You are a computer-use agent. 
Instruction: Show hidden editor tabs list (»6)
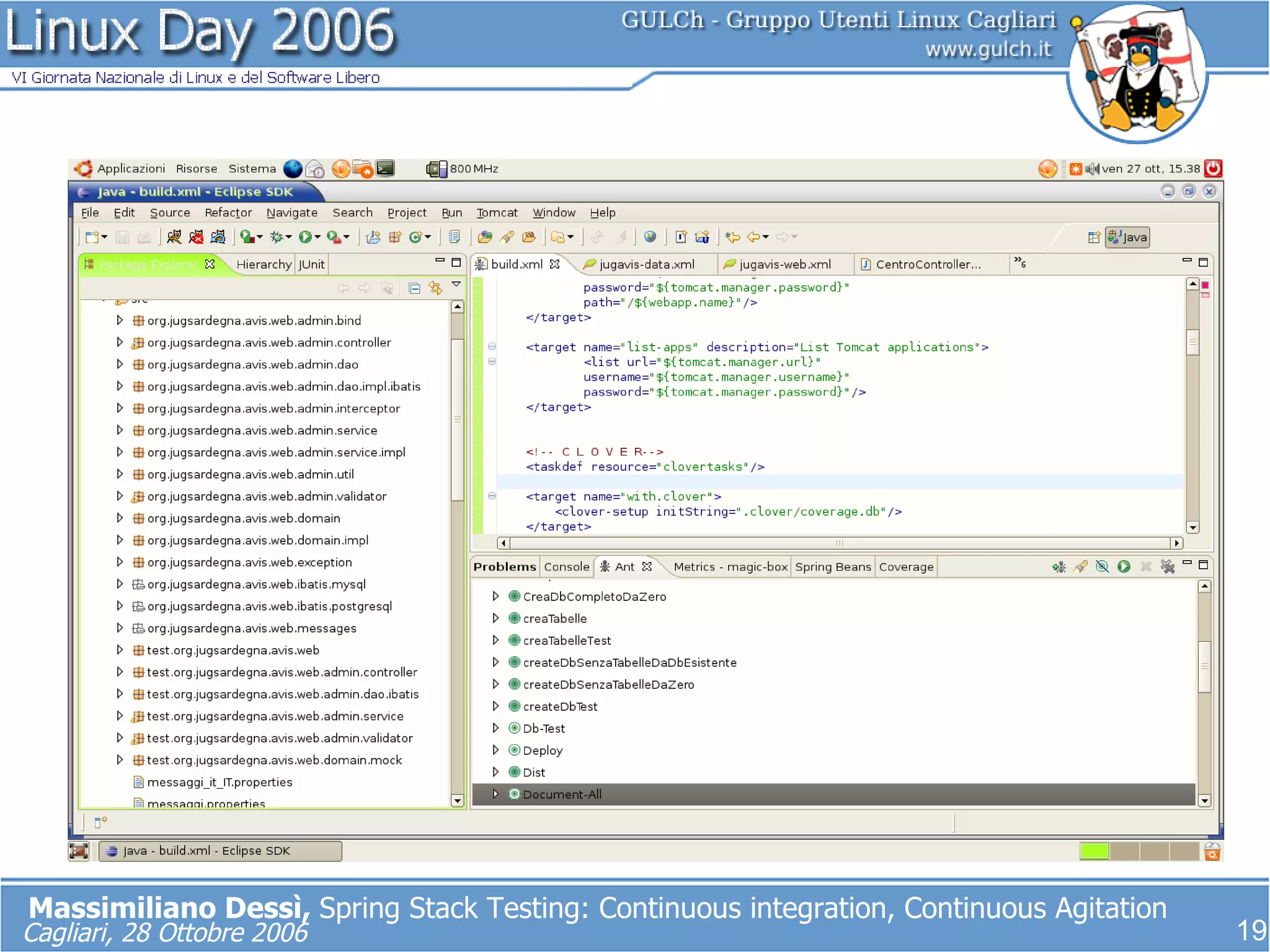click(x=1020, y=263)
